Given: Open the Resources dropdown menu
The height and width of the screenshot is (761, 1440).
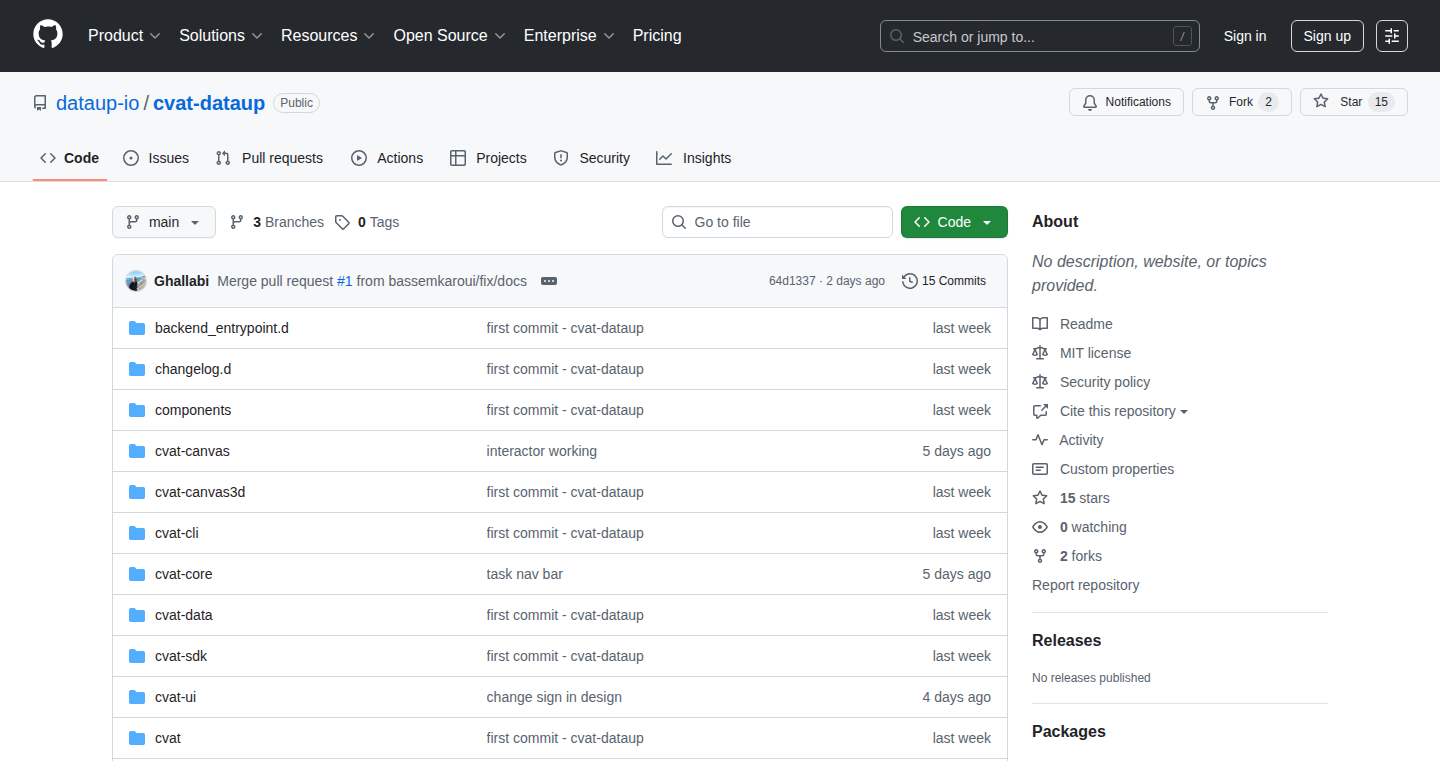Looking at the screenshot, I should pyautogui.click(x=328, y=35).
